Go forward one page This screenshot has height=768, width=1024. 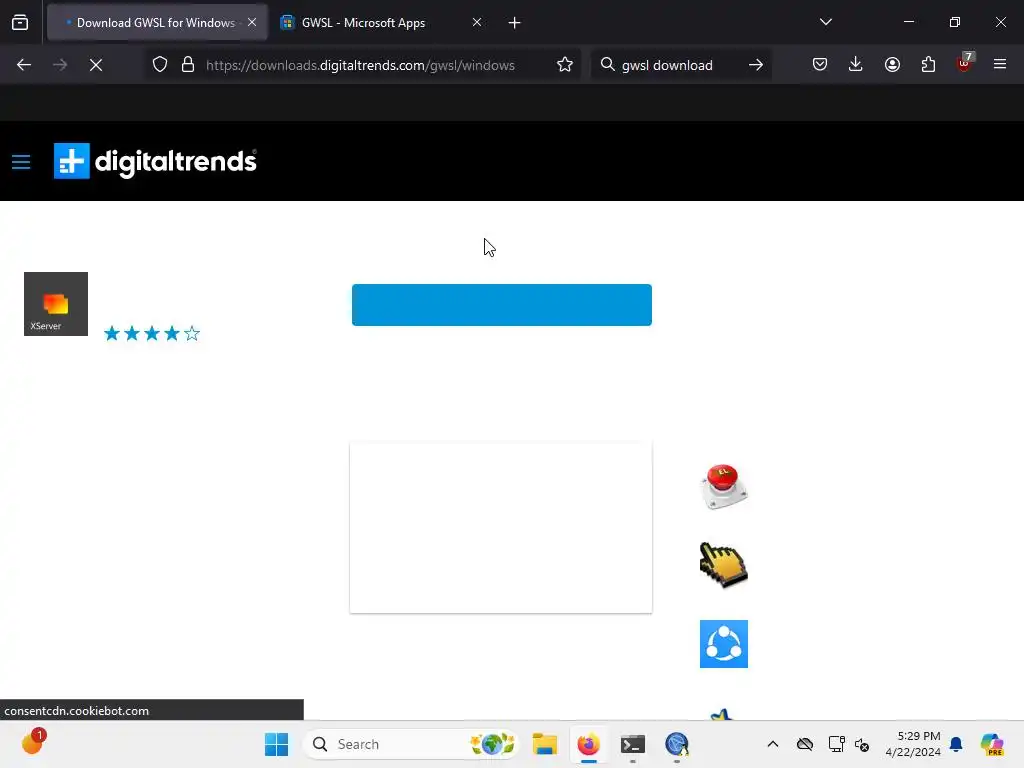(60, 65)
